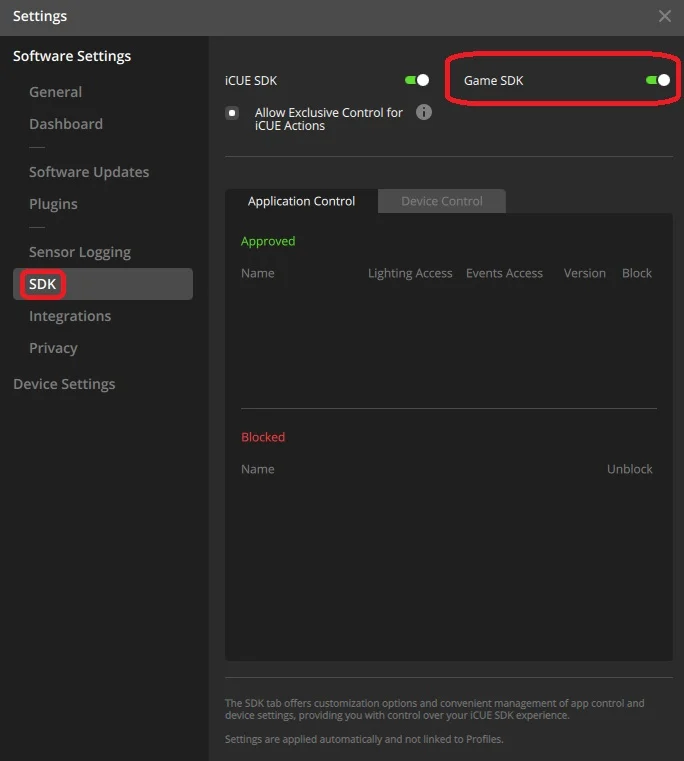Click the Game SDK label

[493, 81]
